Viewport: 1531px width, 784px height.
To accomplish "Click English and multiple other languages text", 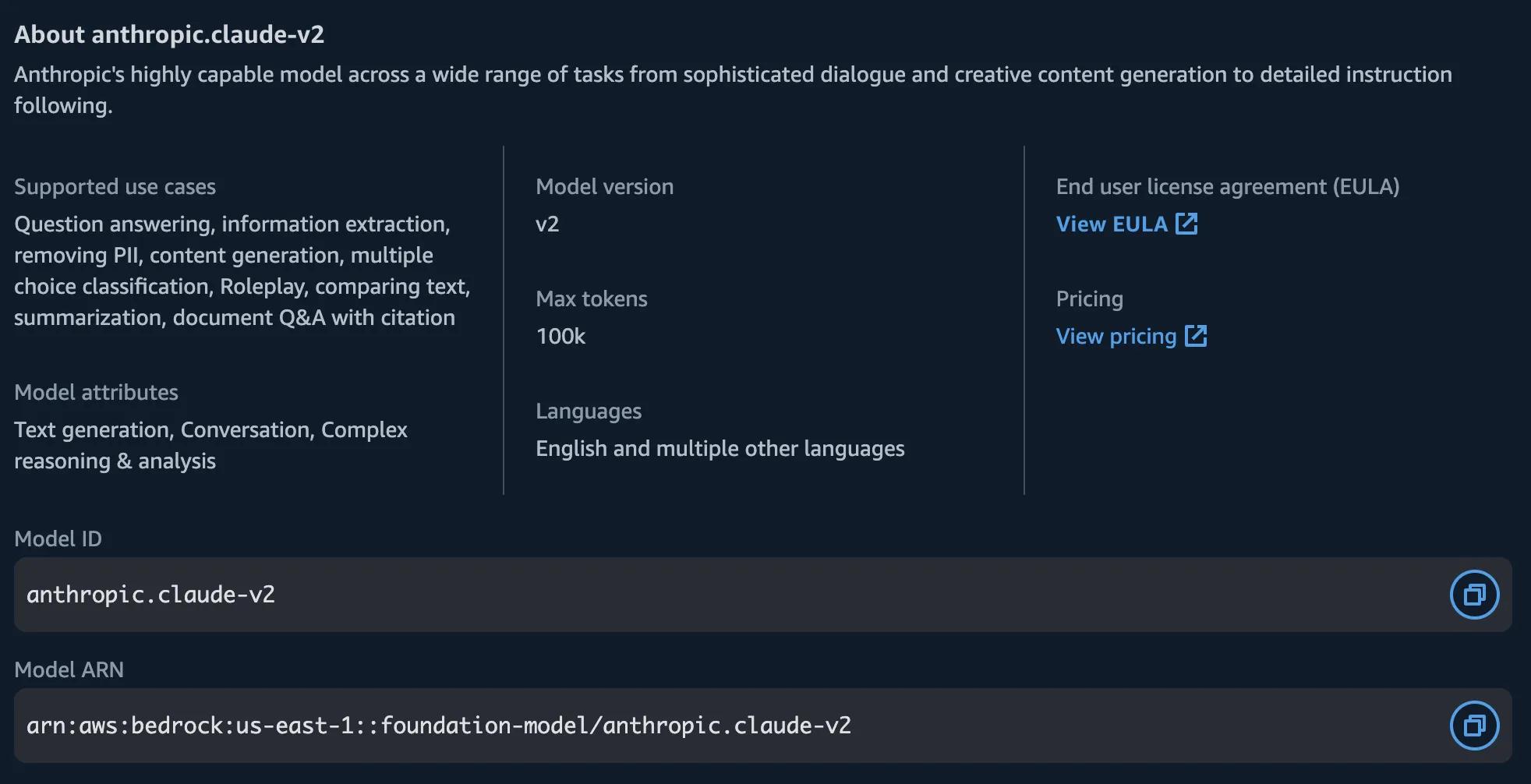I will click(720, 449).
